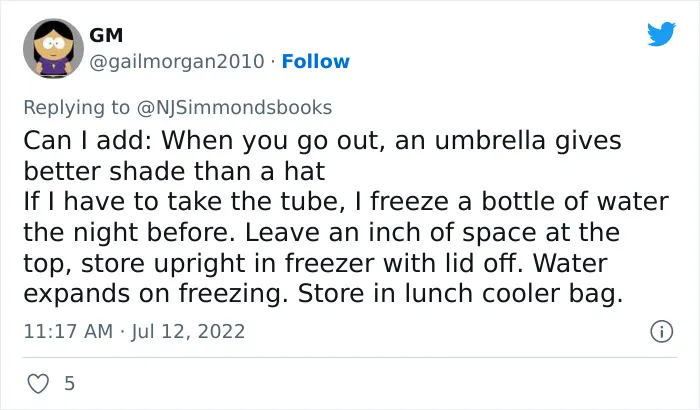Screen dimensions: 700x410
Task: Follow the gailmorgan2010 account
Action: 316,61
